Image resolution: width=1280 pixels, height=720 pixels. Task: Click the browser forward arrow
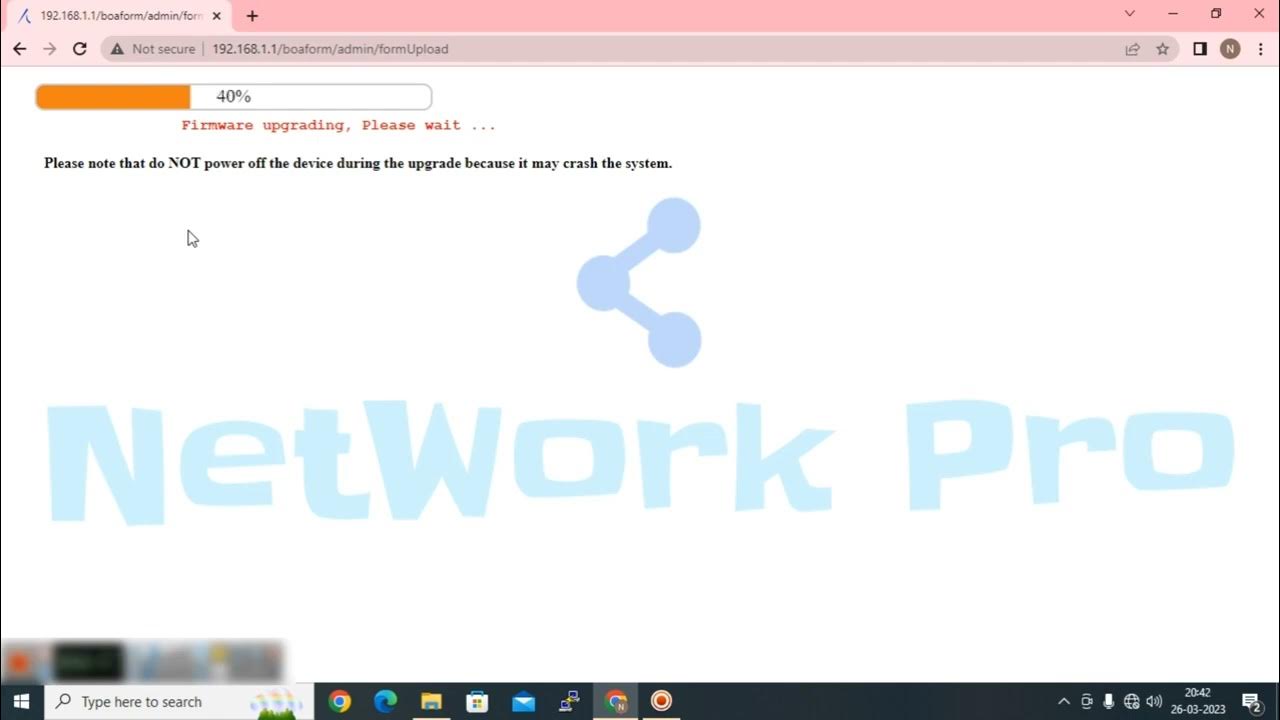[x=49, y=49]
